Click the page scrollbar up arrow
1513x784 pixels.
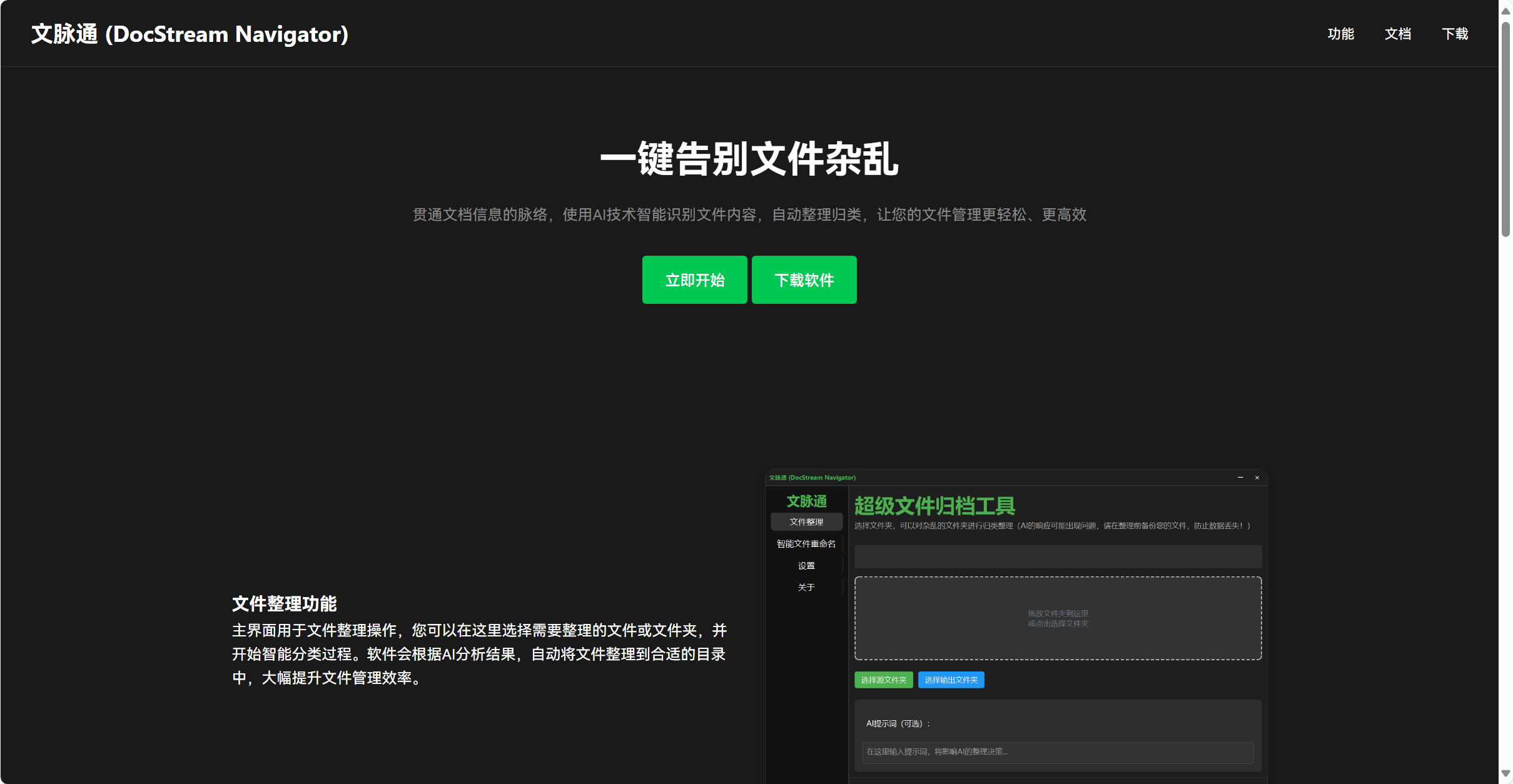[x=1505, y=11]
